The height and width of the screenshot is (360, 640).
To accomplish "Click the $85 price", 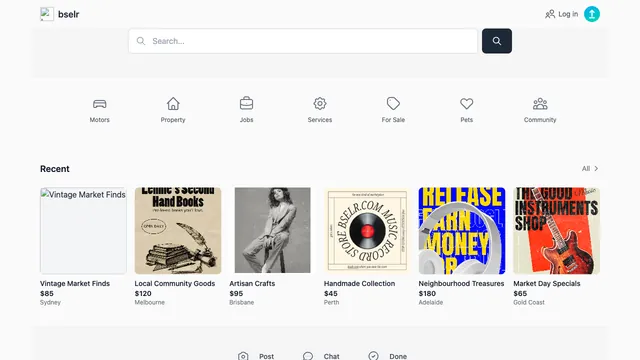I will [x=47, y=293].
